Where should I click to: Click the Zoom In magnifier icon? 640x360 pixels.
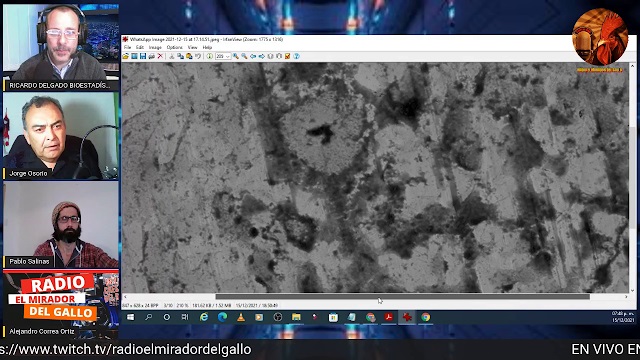236,56
